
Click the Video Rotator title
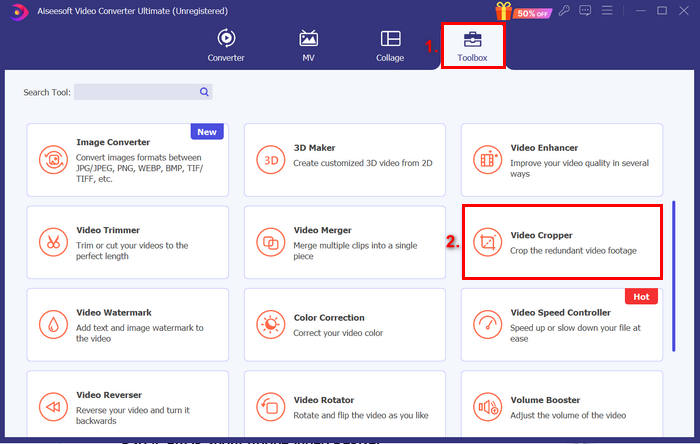[x=324, y=400]
